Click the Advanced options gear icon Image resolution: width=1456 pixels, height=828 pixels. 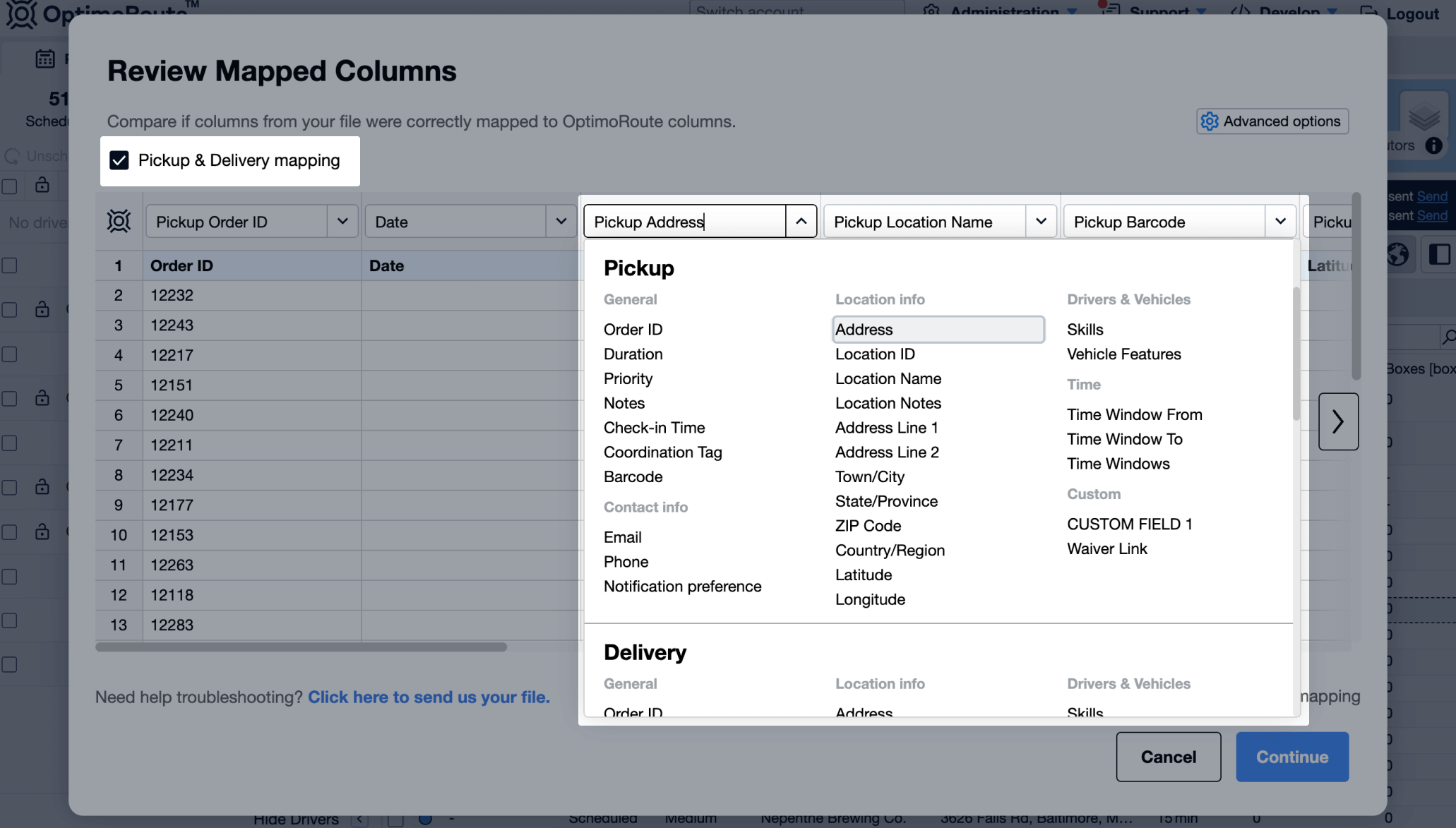pyautogui.click(x=1209, y=121)
